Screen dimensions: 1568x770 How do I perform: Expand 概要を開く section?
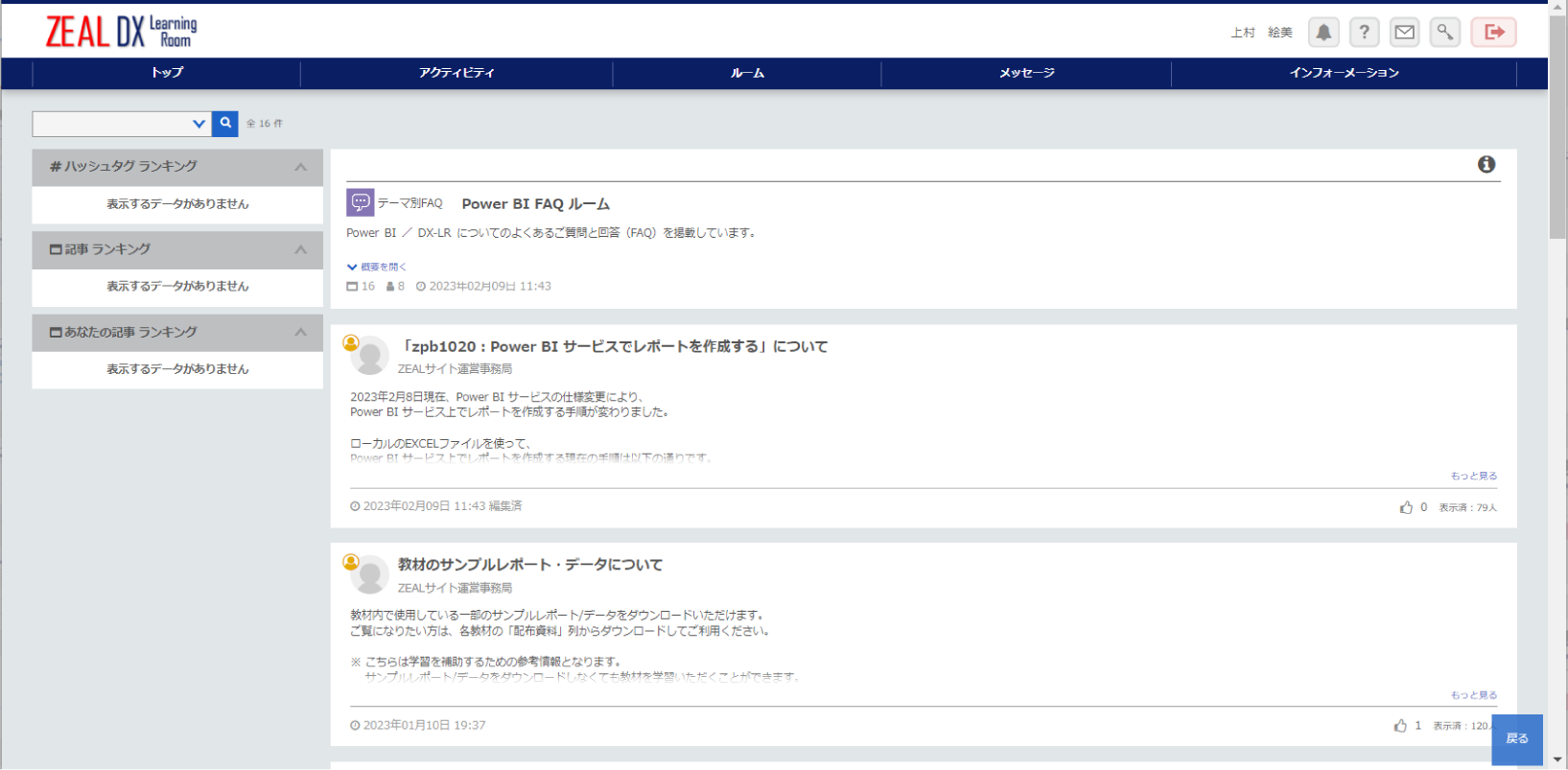[377, 267]
